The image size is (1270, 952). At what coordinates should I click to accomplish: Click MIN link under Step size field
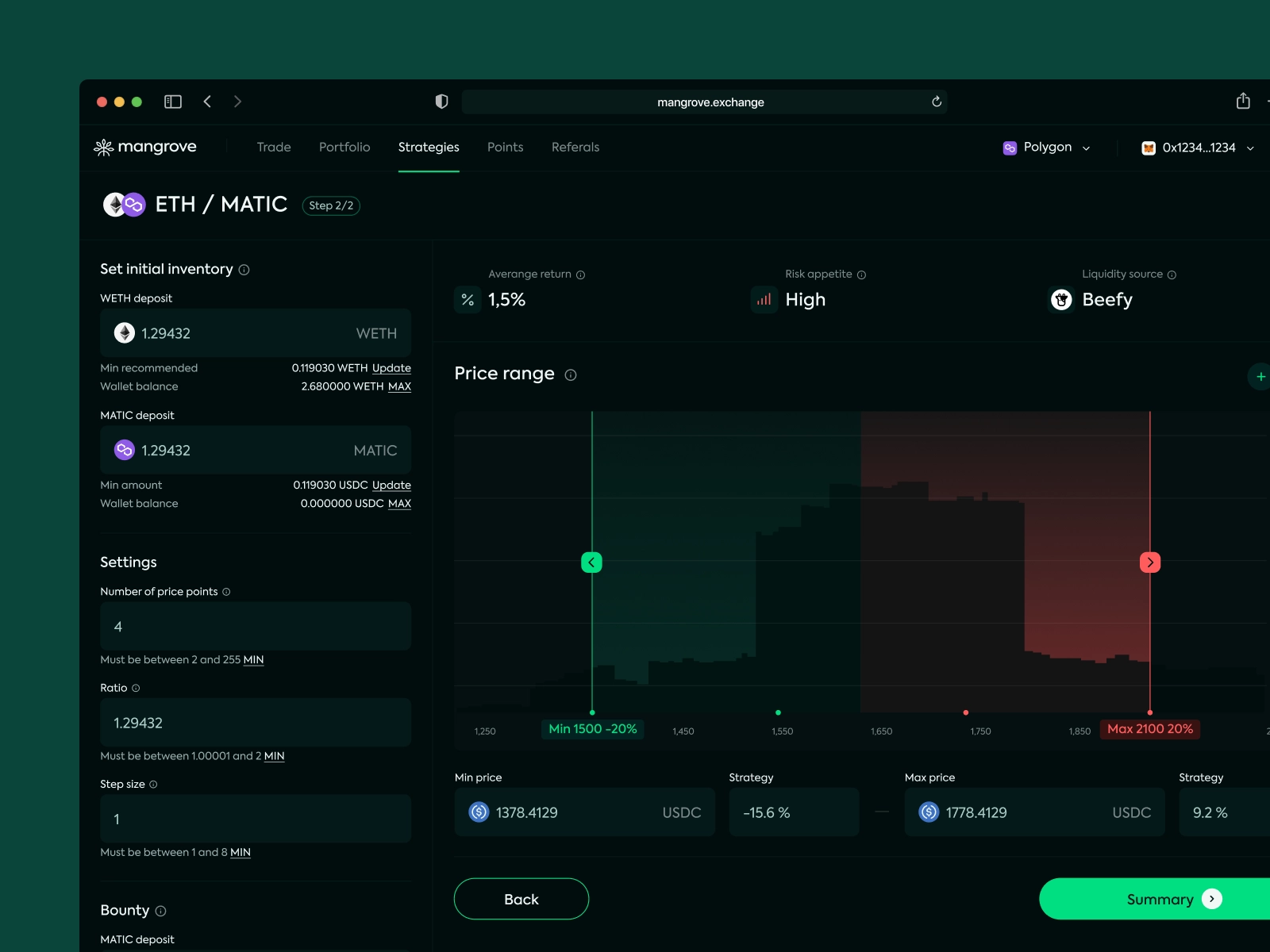click(x=241, y=853)
